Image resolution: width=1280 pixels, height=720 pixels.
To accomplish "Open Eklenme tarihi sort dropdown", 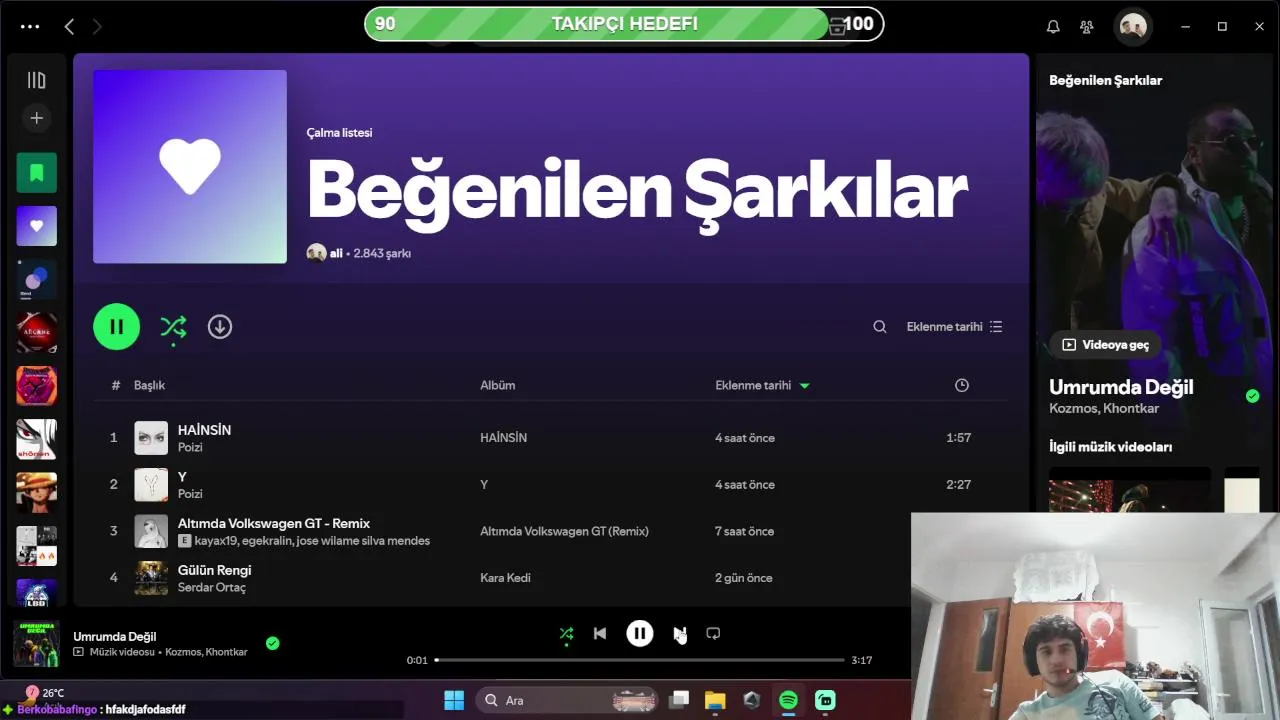I will click(954, 327).
